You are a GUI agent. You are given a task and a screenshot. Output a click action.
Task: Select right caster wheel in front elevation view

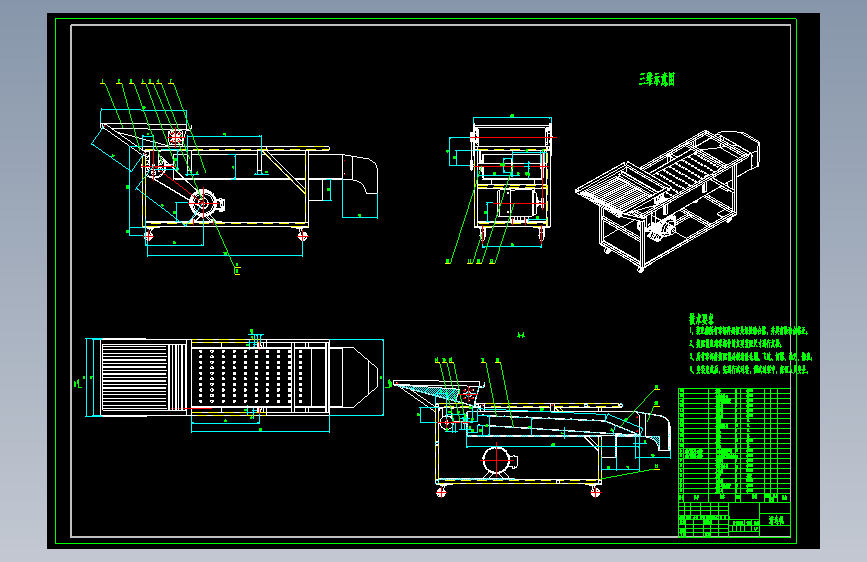(302, 236)
